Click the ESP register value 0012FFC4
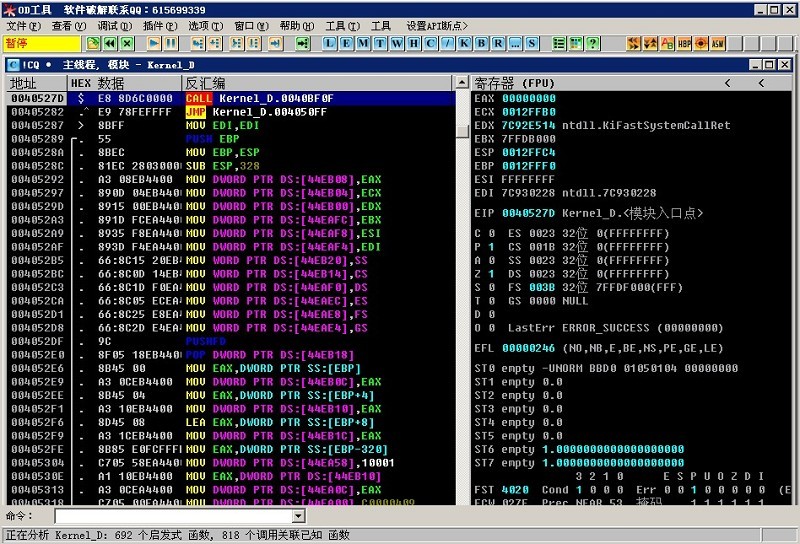Viewport: 800px width, 544px height. 529,152
